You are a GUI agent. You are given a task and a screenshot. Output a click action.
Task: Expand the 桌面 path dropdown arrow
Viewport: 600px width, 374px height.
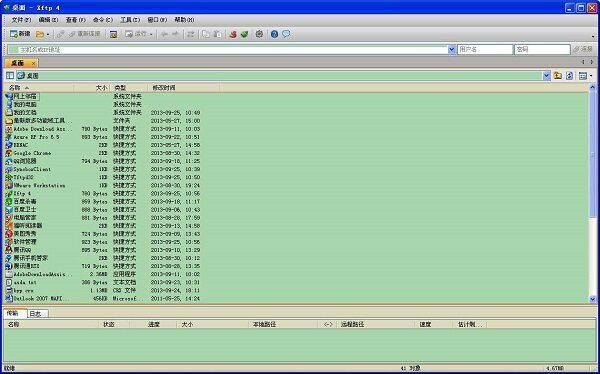click(546, 76)
